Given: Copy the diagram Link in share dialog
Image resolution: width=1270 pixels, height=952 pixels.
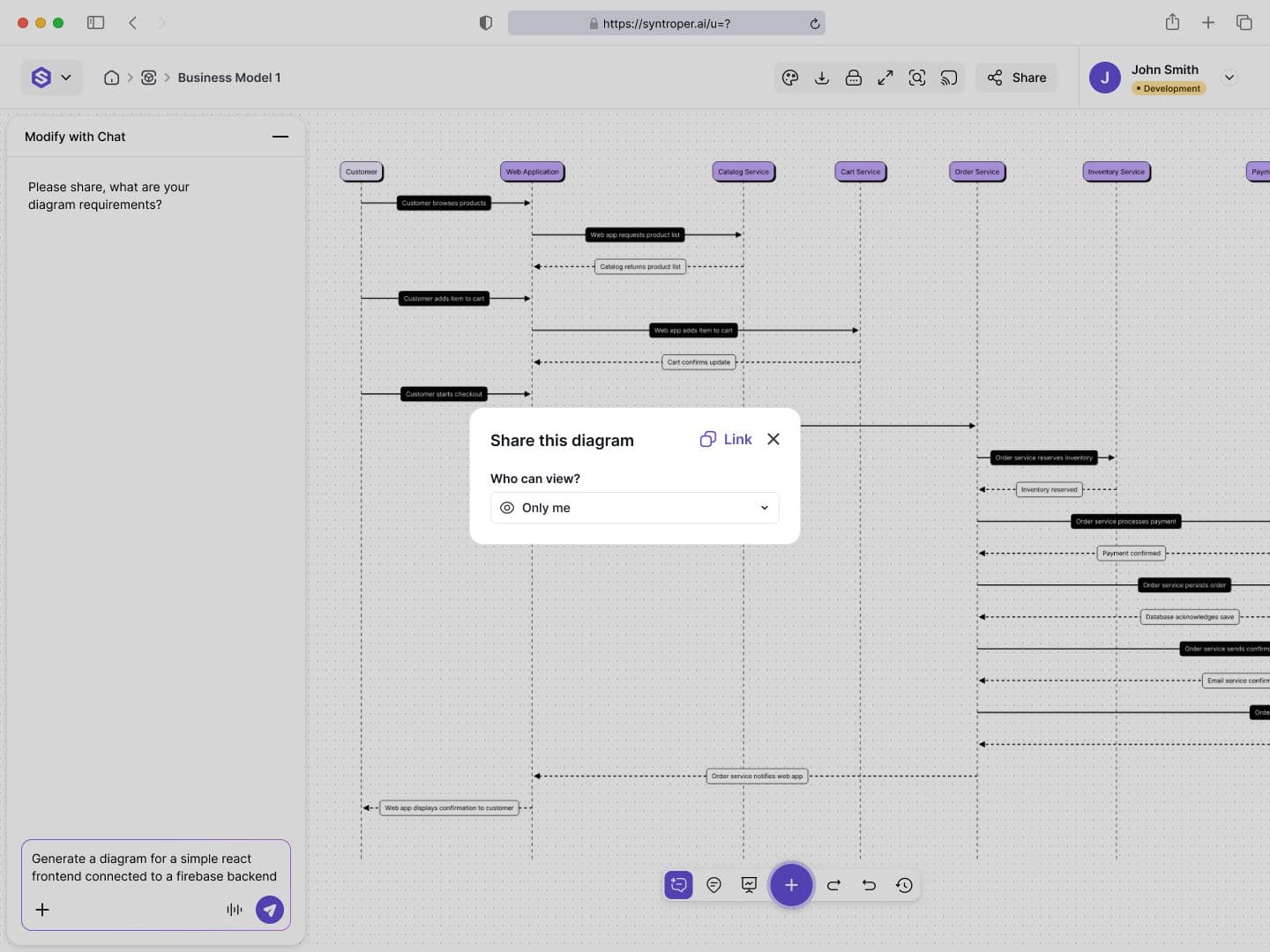Looking at the screenshot, I should click(726, 439).
